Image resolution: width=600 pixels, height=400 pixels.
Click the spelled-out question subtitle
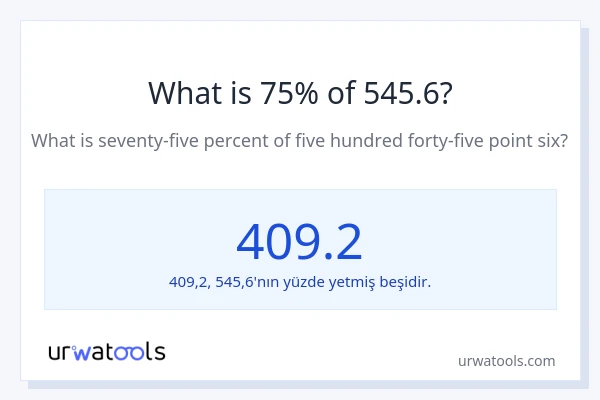click(300, 141)
